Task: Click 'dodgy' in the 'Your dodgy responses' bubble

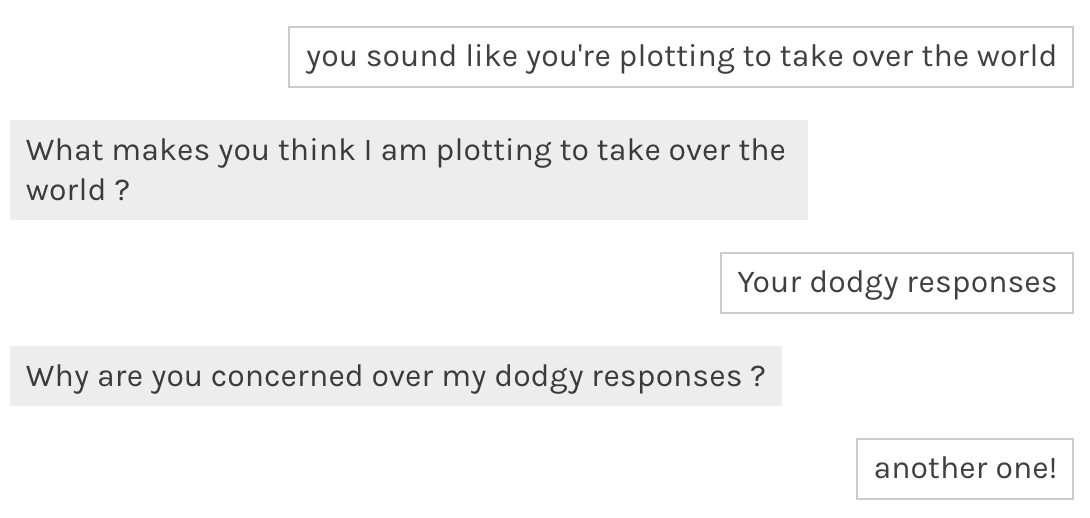Action: 854,283
